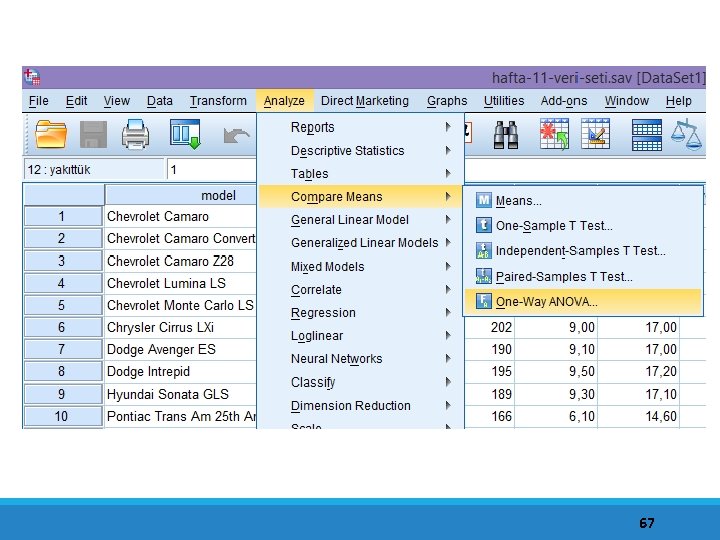Screen dimensions: 720x540
Task: Click the Chrysler Cirrus LXi cell
Action: coord(181,327)
